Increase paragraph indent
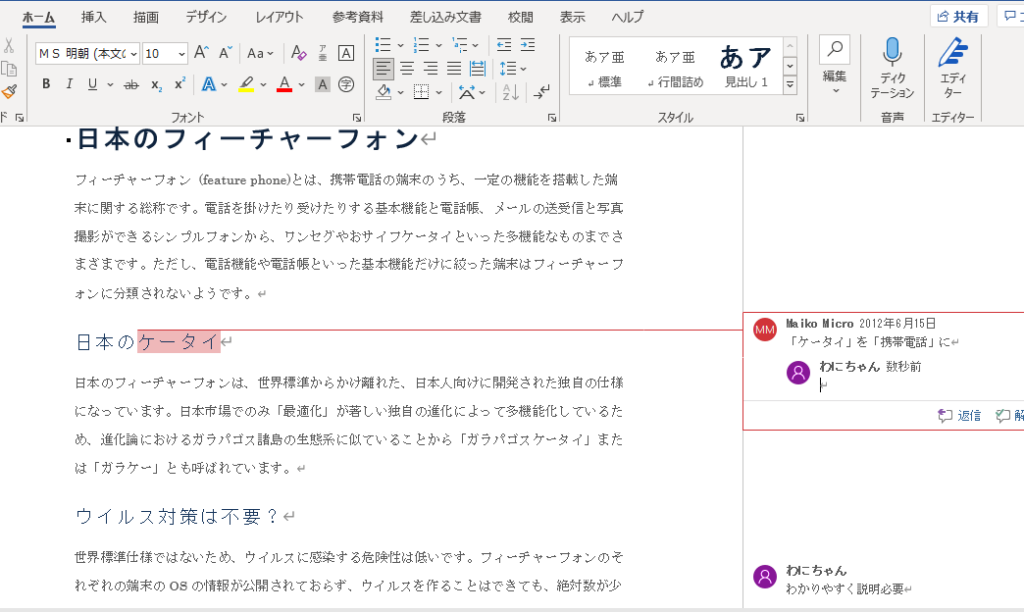 (x=528, y=44)
